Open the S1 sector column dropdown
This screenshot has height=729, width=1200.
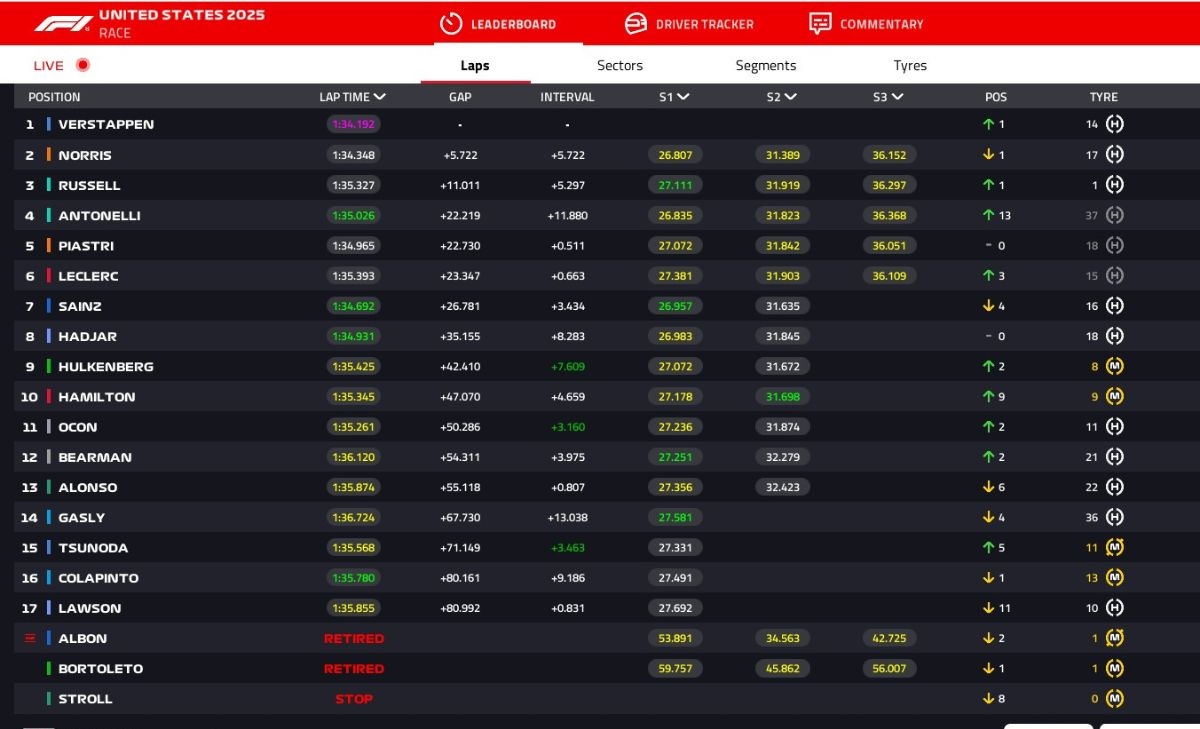pos(683,97)
